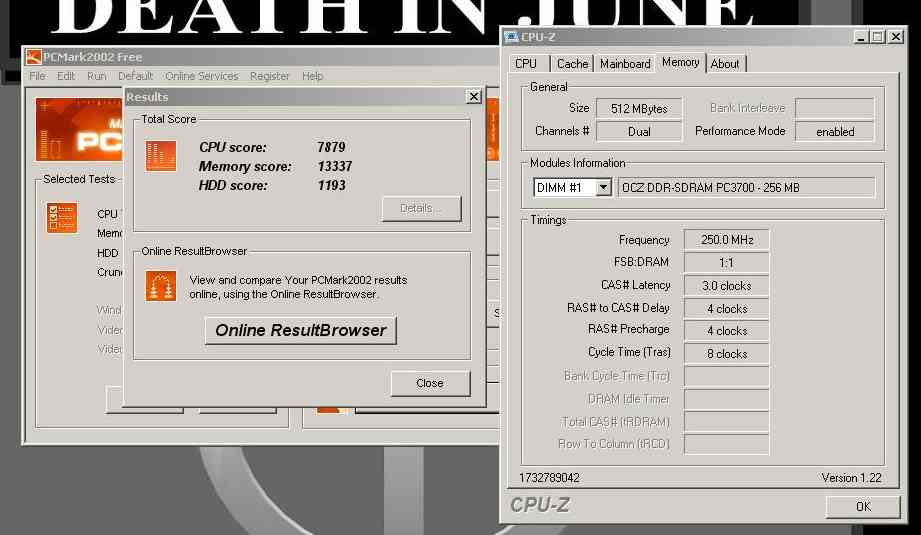
Task: Click the Performance Mode field showing enabled
Action: 835,132
